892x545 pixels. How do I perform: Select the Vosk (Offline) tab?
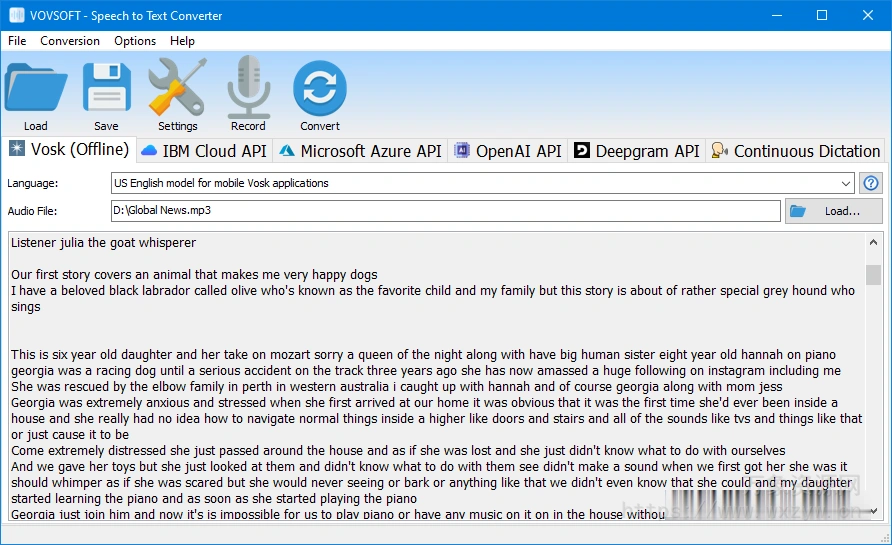(69, 150)
